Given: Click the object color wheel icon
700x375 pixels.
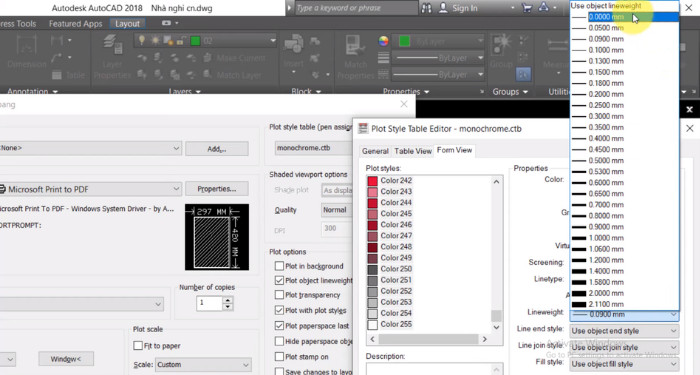Looking at the screenshot, I should click(383, 41).
